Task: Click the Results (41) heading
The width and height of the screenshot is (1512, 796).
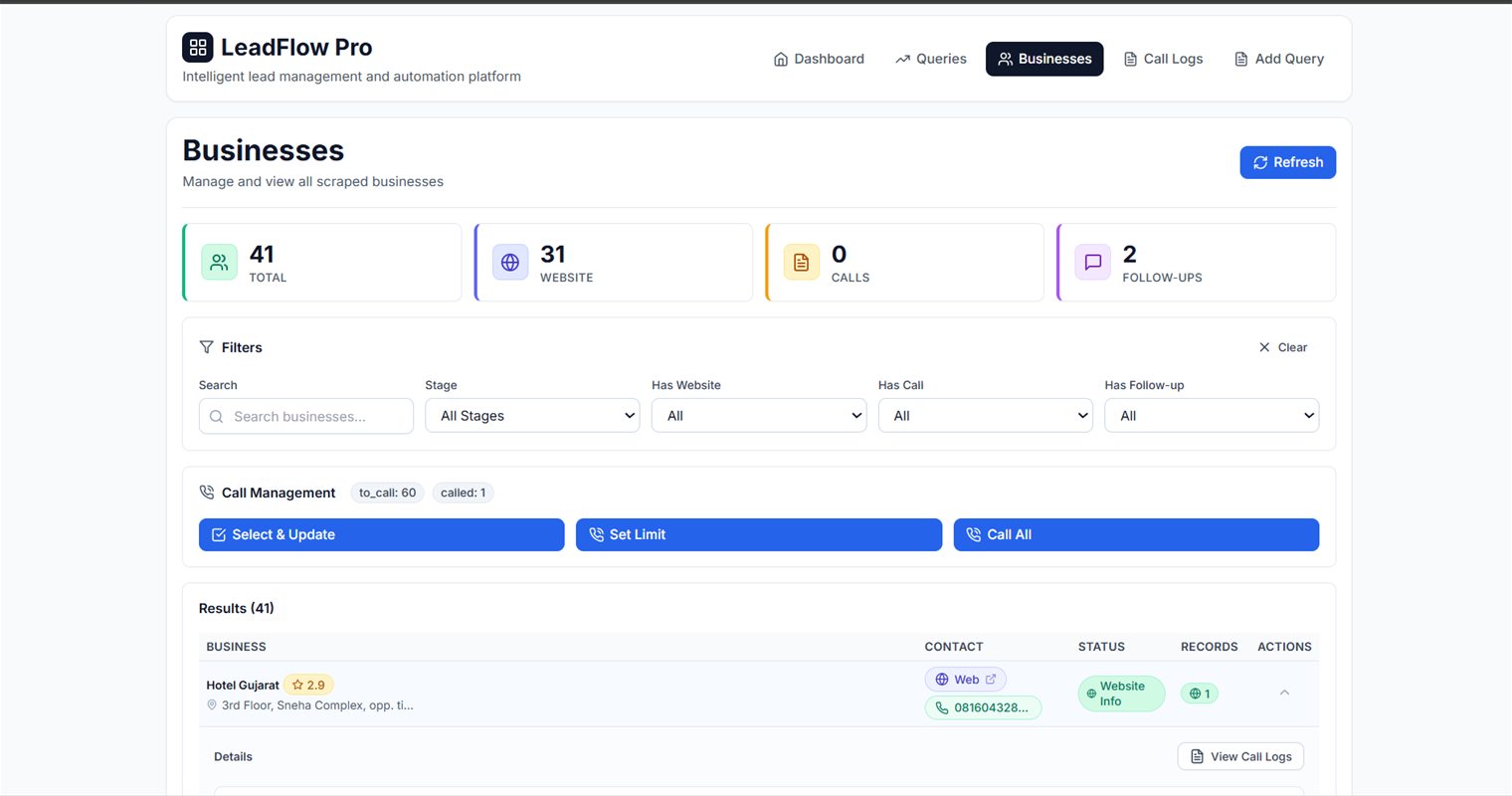Action: [x=237, y=608]
